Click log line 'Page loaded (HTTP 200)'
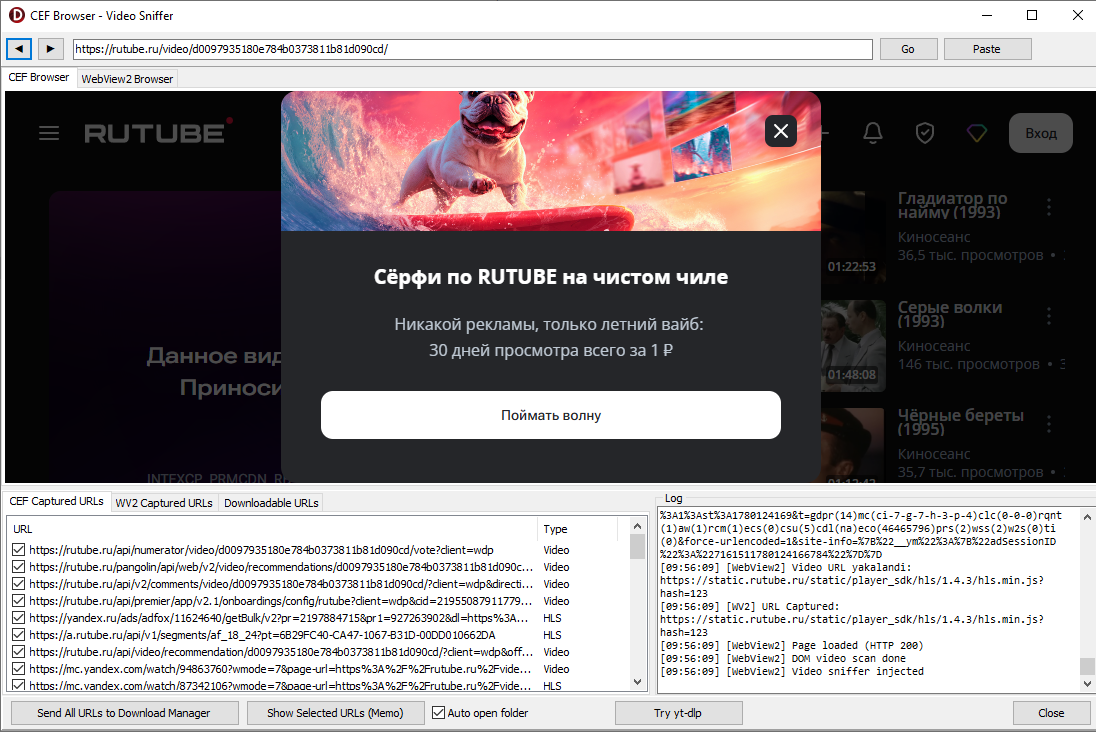Image resolution: width=1096 pixels, height=732 pixels. [792, 645]
